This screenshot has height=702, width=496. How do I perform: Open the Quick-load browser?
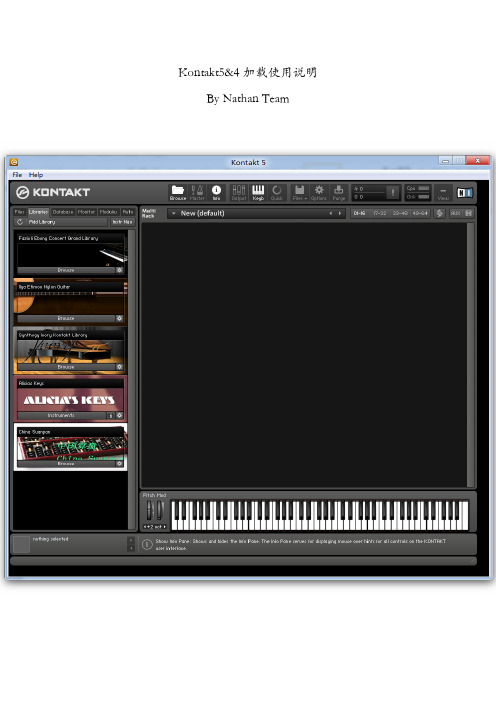pyautogui.click(x=277, y=193)
